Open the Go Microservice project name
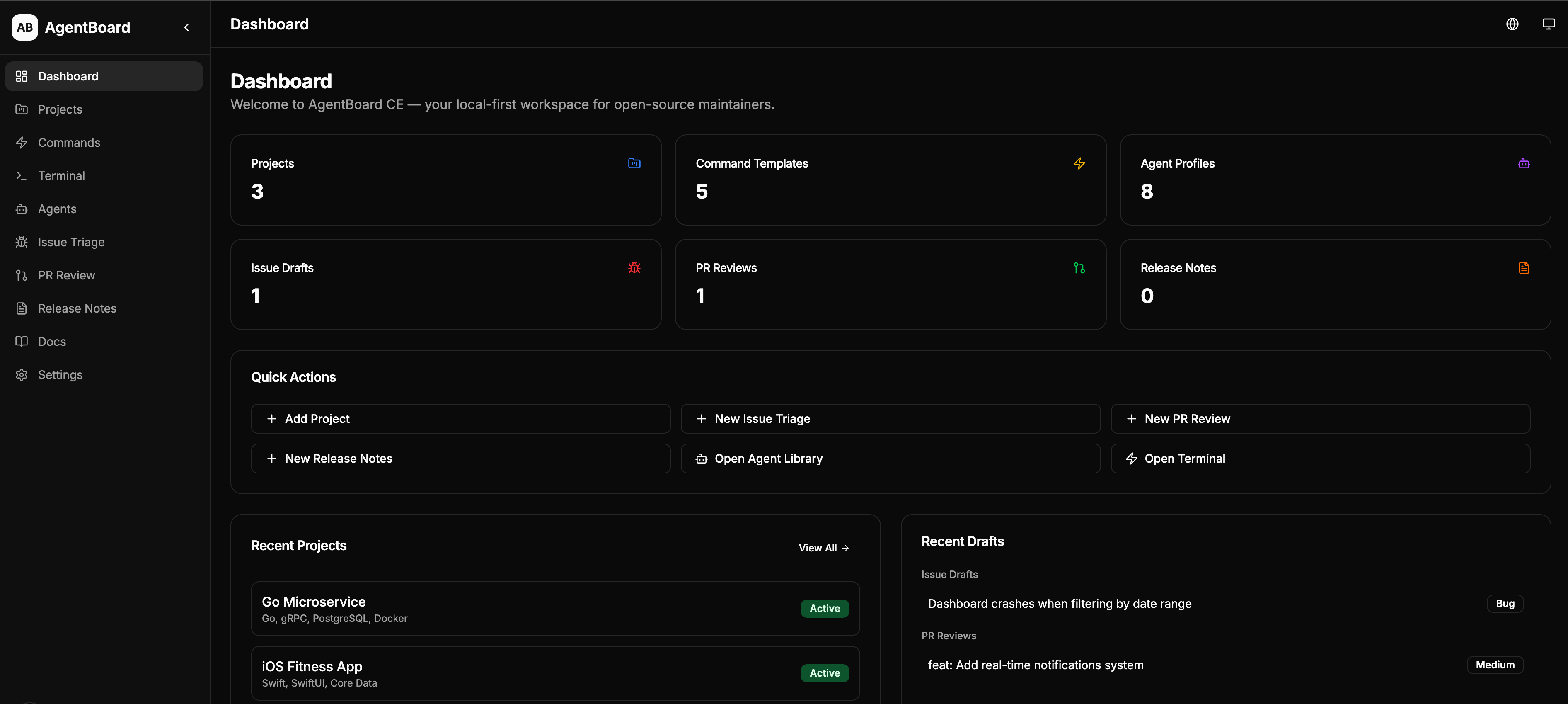Image resolution: width=1568 pixels, height=704 pixels. 314,602
